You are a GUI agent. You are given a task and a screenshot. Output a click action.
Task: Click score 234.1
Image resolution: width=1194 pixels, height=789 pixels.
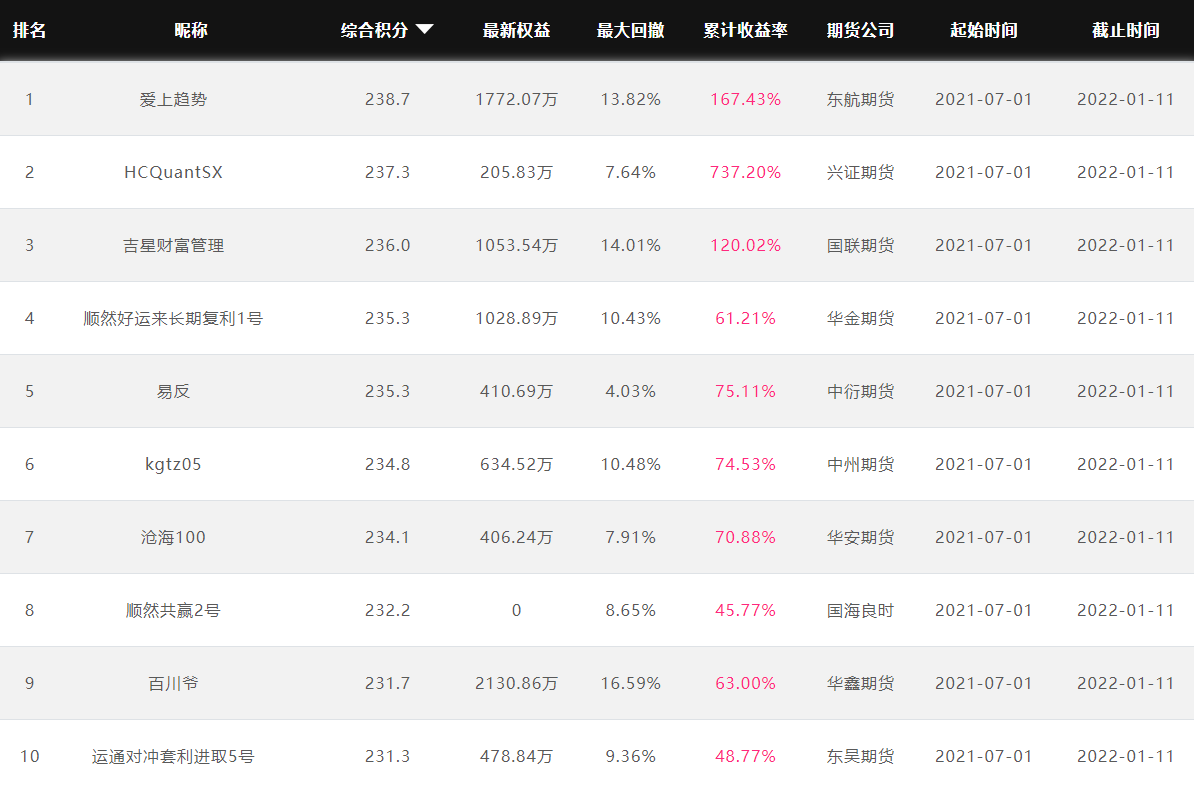tap(388, 538)
